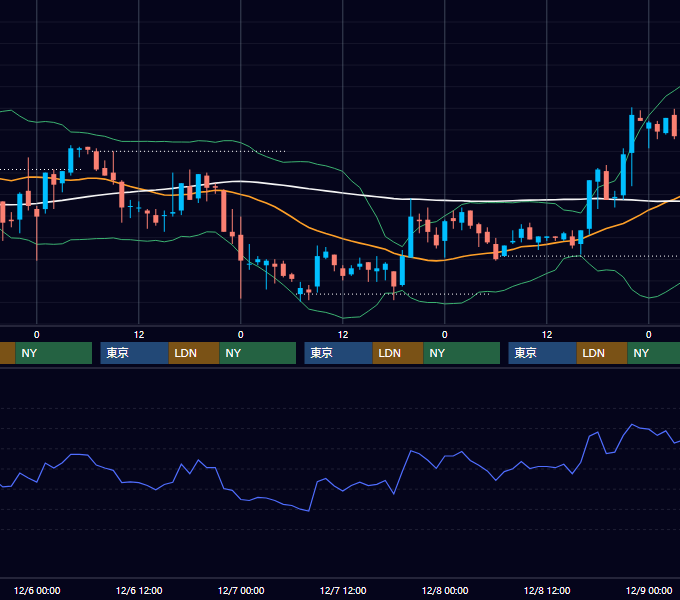Click the LDN session block on 12/8

tap(602, 353)
